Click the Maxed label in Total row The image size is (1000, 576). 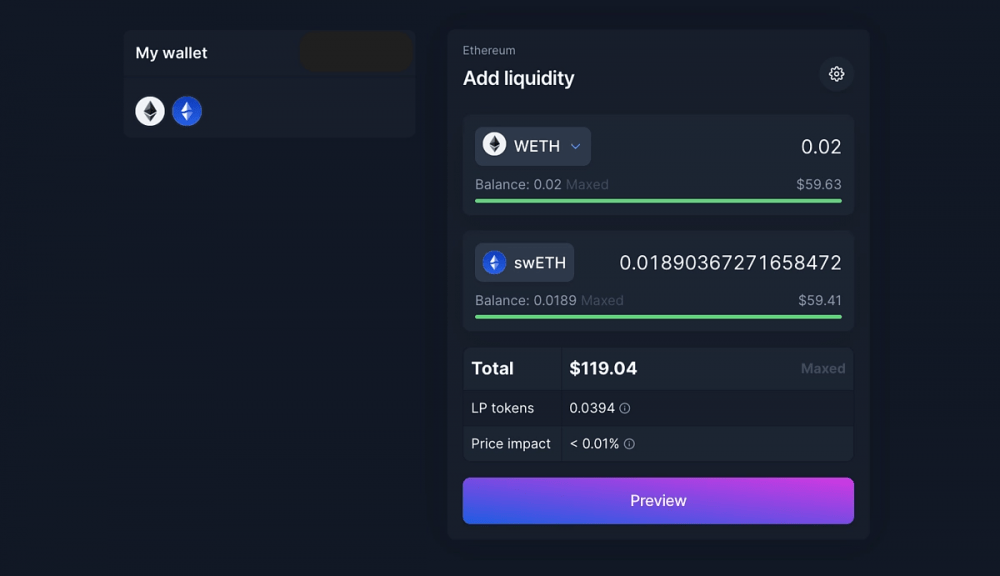point(823,369)
